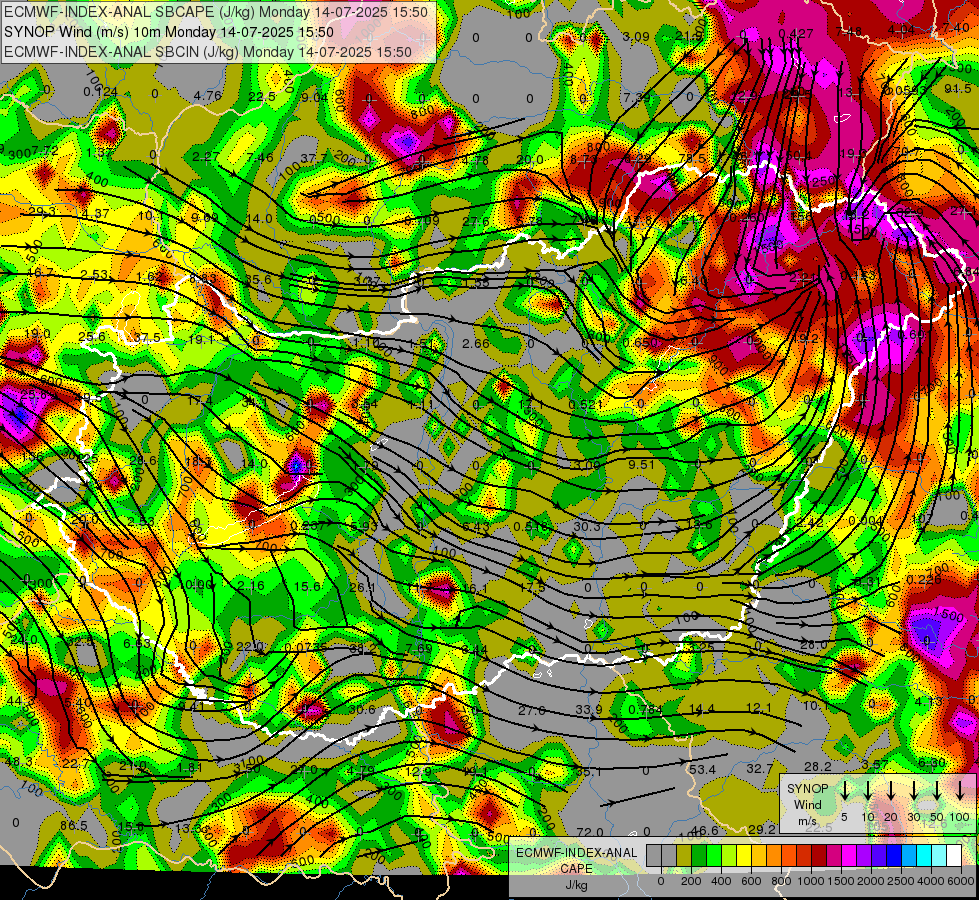
Task: Click the 2500 tick on CAPE scale
Action: tap(901, 881)
